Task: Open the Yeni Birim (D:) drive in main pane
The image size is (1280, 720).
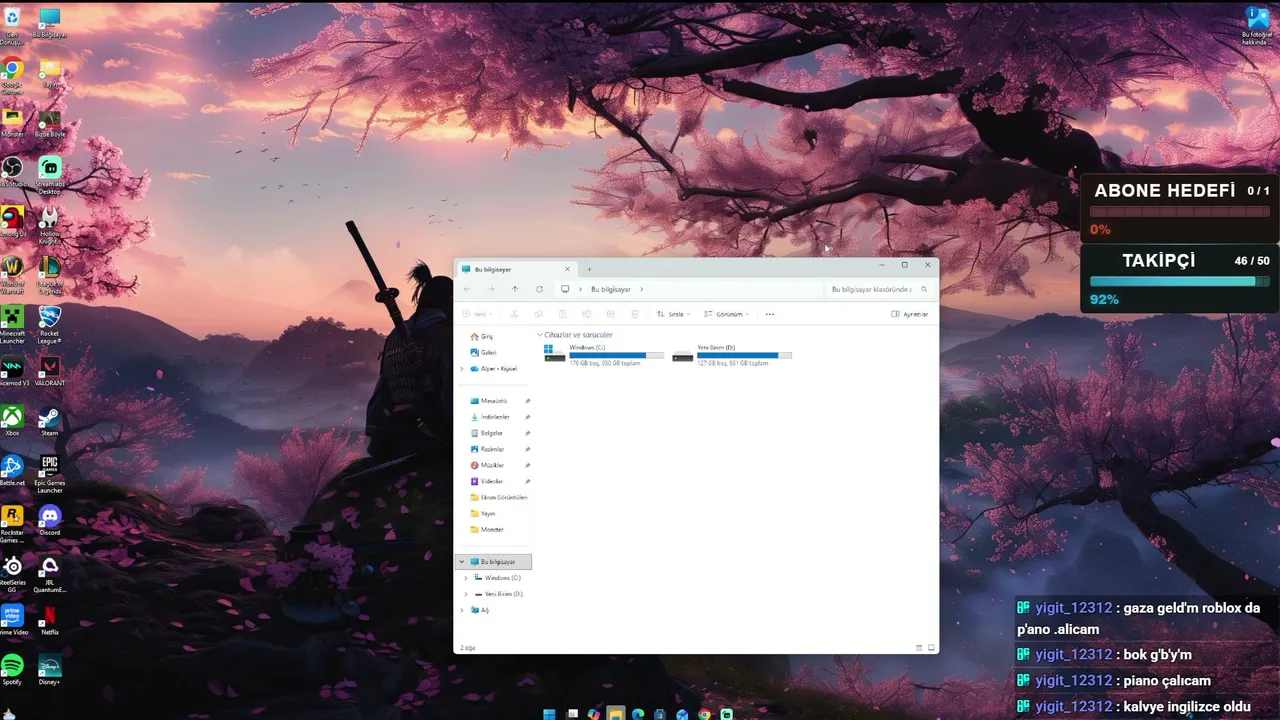Action: click(x=732, y=354)
